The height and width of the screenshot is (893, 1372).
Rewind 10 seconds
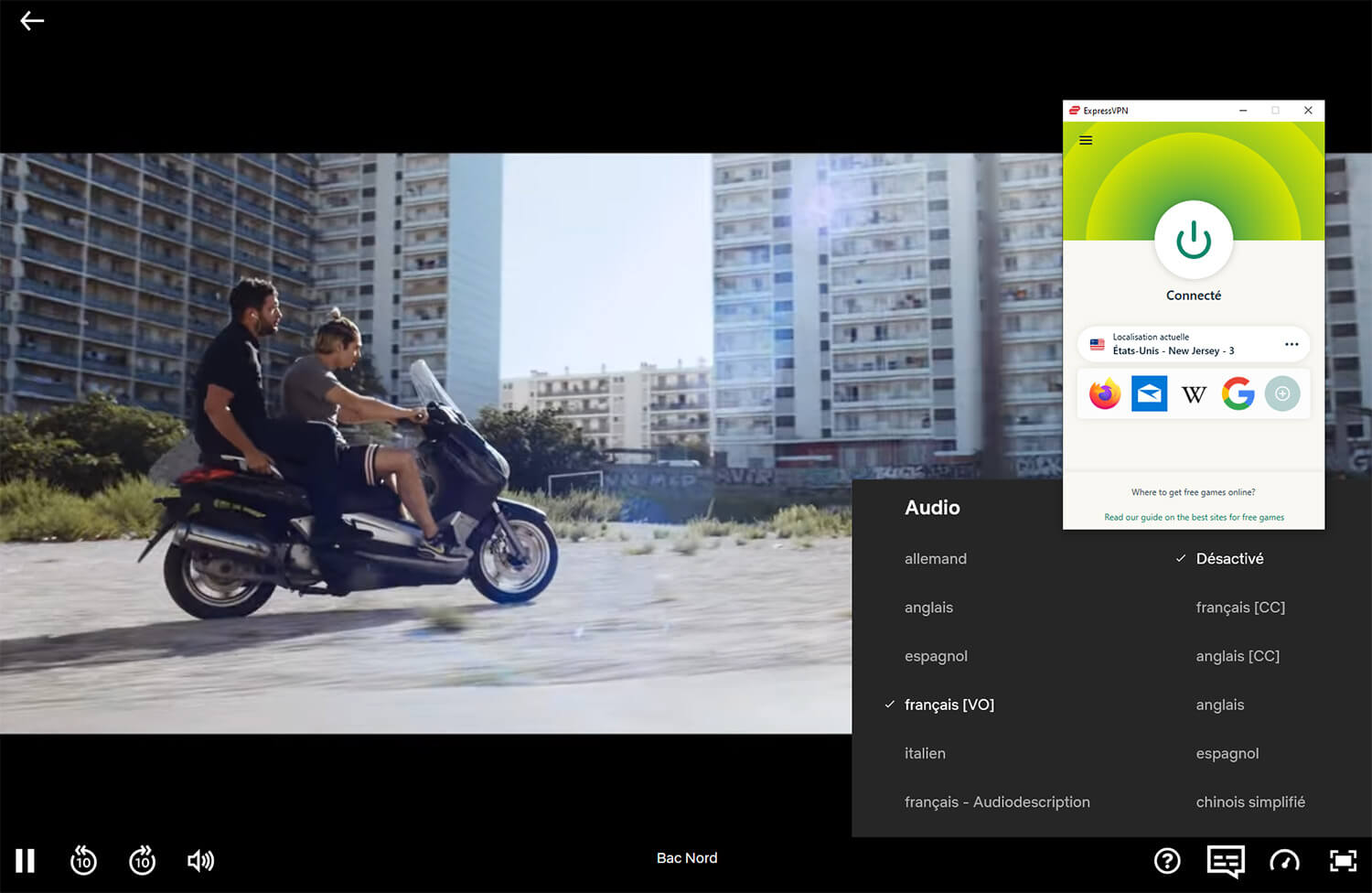pos(83,860)
